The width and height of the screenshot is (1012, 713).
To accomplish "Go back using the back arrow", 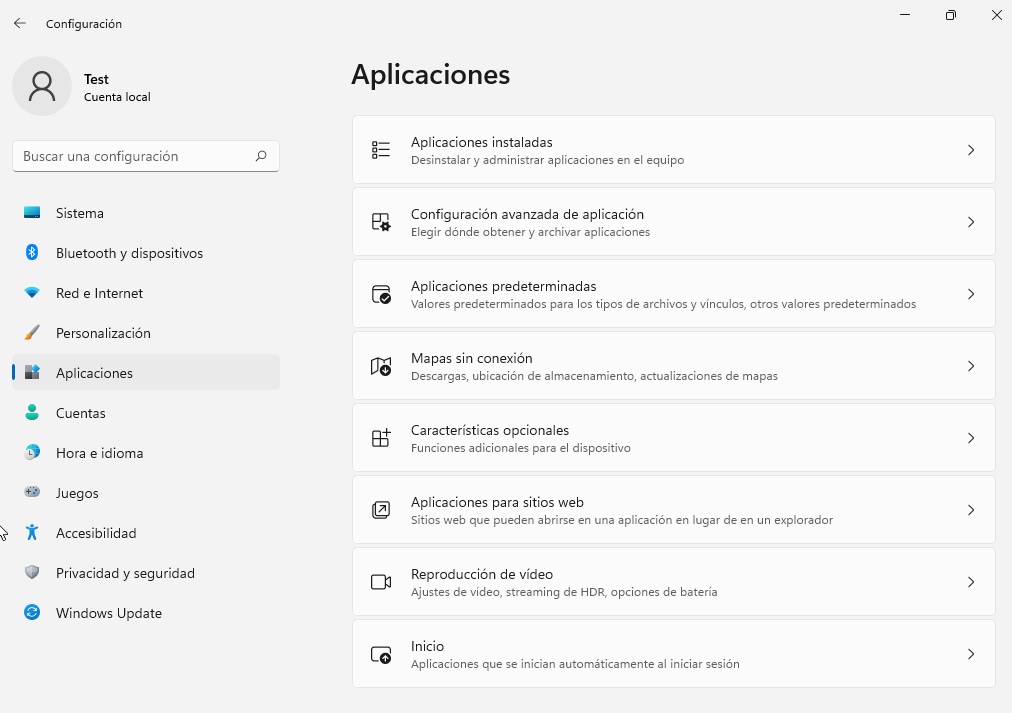I will pos(20,23).
